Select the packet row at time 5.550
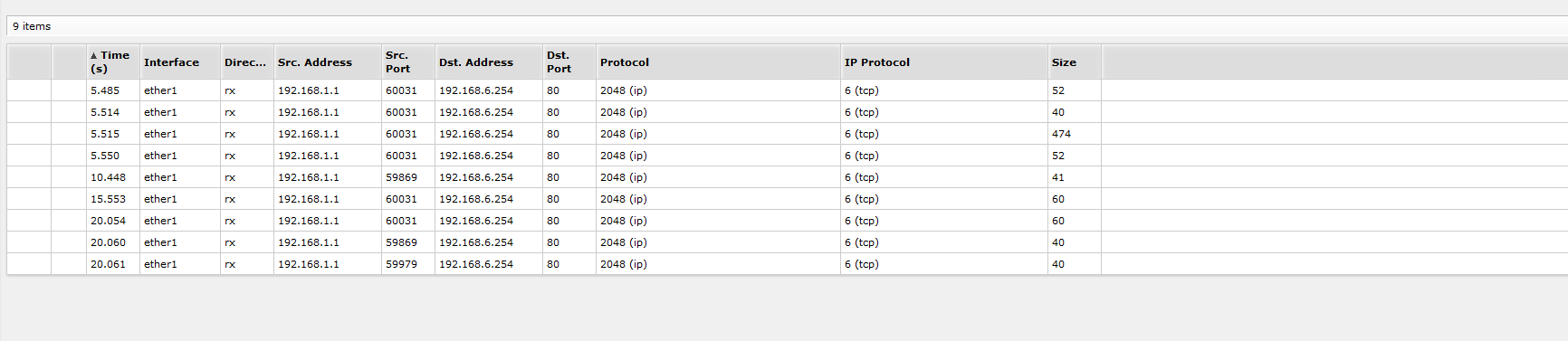The height and width of the screenshot is (341, 1568). tap(788, 156)
